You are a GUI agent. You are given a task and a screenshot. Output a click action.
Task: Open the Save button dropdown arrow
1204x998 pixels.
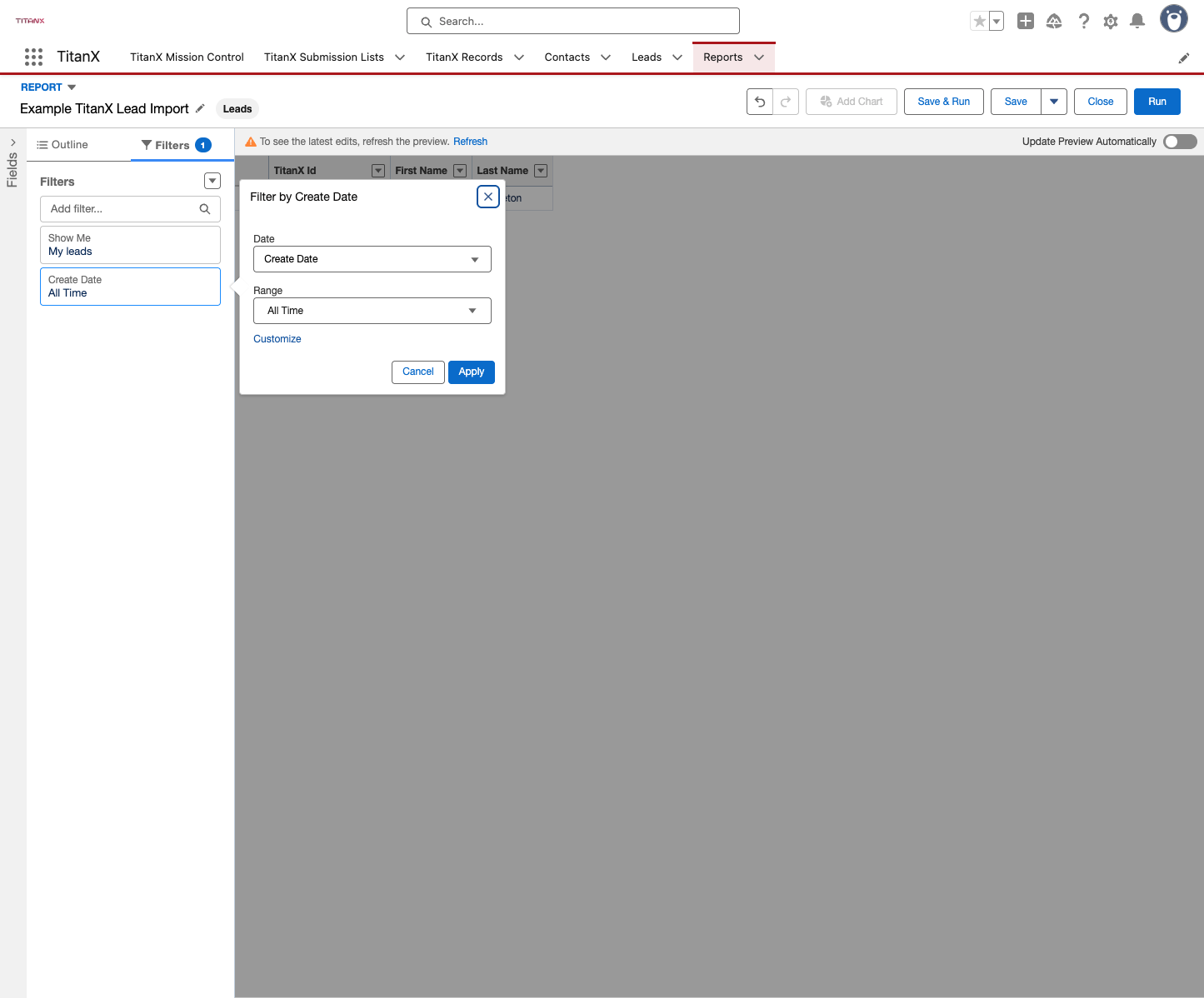pyautogui.click(x=1054, y=102)
